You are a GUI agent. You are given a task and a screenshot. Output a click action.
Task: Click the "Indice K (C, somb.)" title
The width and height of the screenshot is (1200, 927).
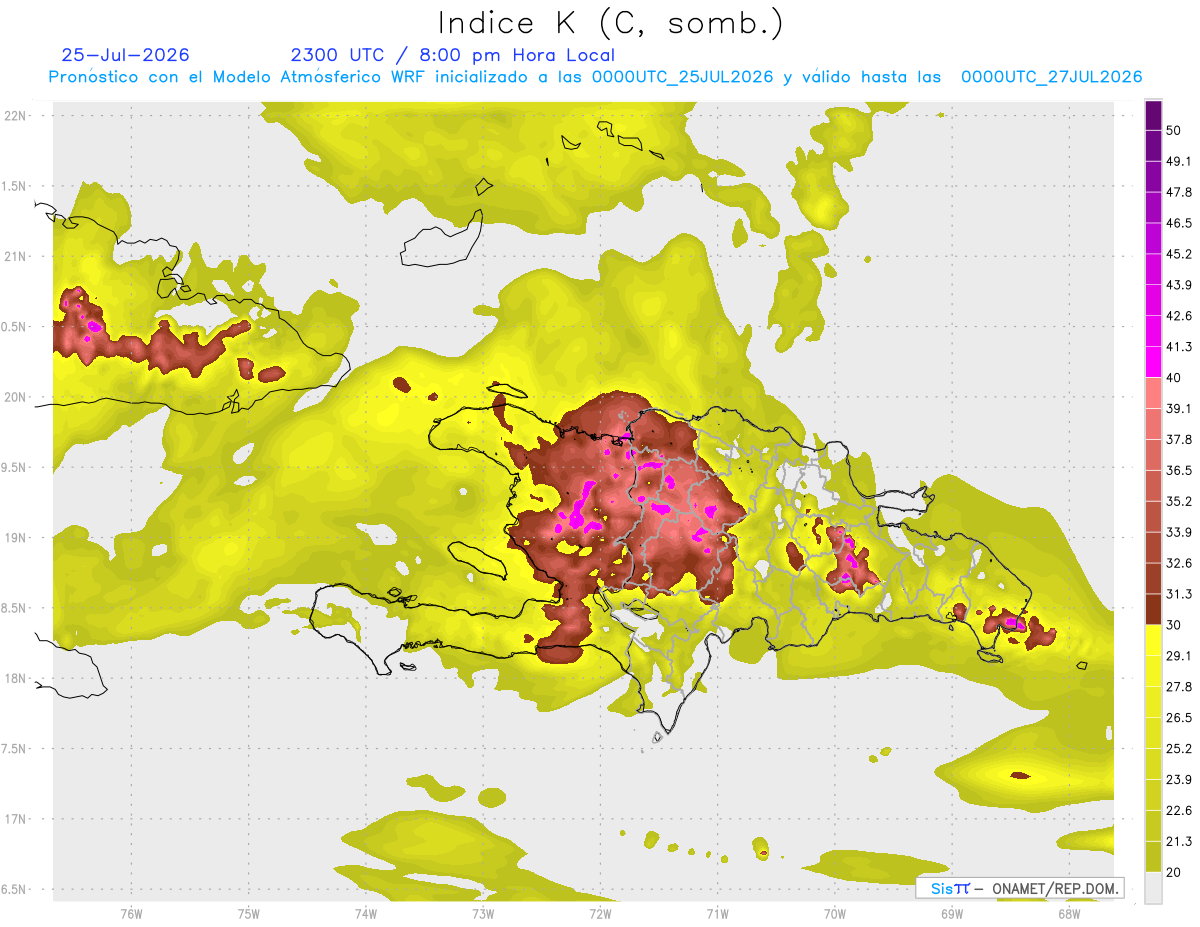tap(610, 24)
